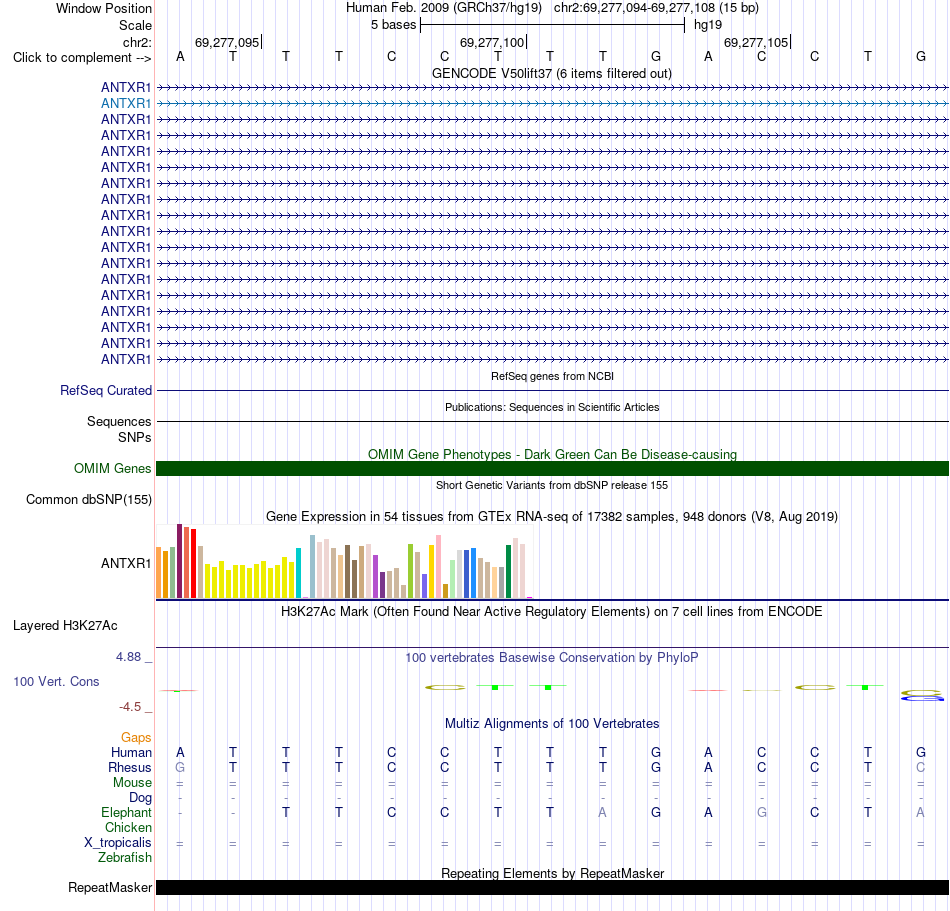950x911 pixels.
Task: Click the 69,277,095 coordinate marker
Action: pyautogui.click(x=227, y=42)
